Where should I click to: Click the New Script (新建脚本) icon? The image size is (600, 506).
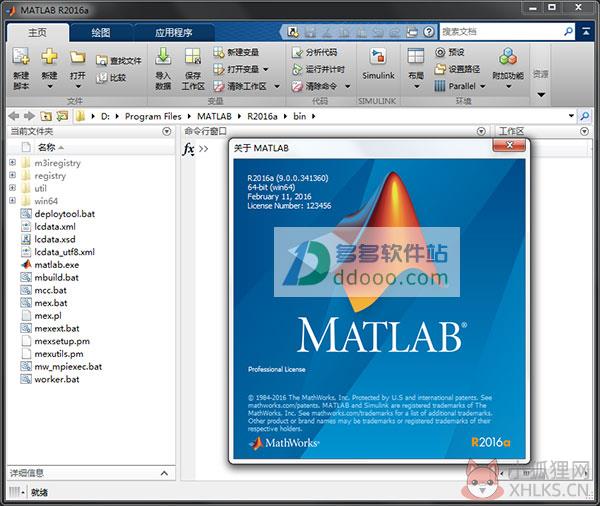coord(21,56)
